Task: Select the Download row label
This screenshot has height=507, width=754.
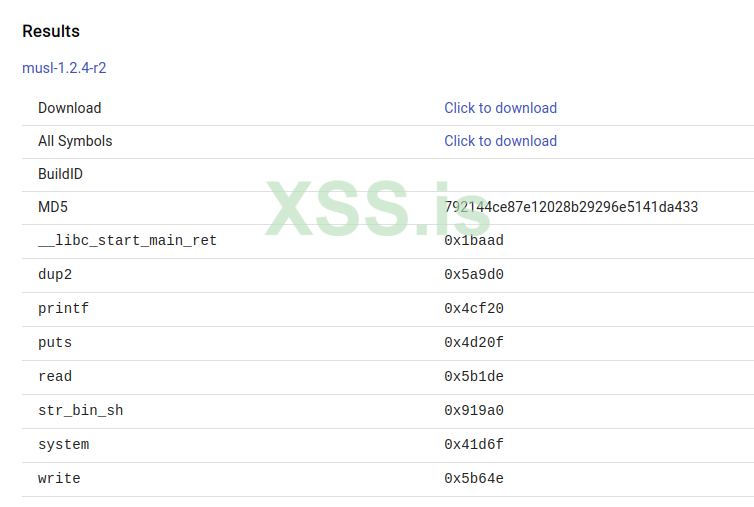Action: [70, 108]
